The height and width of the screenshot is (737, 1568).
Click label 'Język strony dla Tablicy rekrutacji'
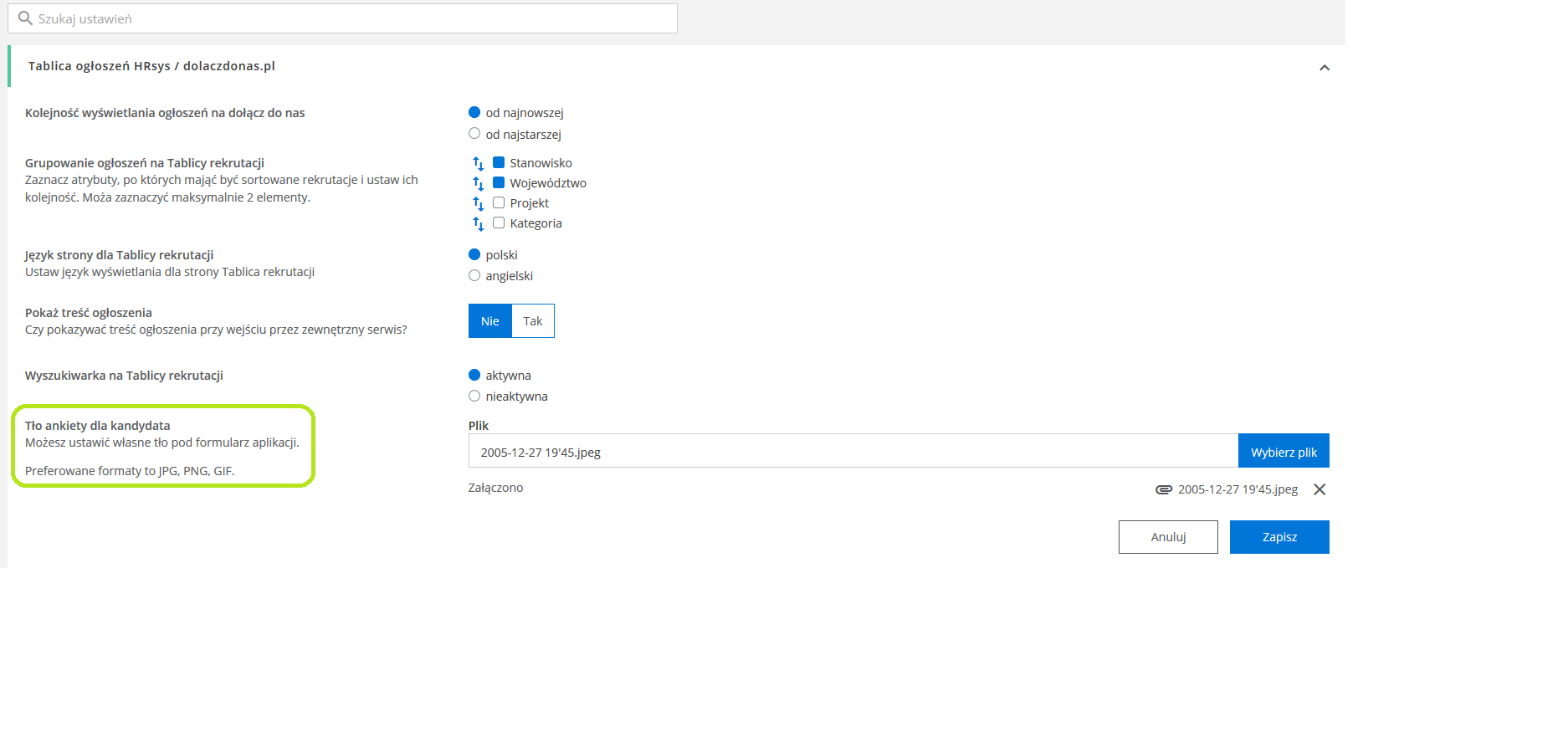[x=119, y=255]
